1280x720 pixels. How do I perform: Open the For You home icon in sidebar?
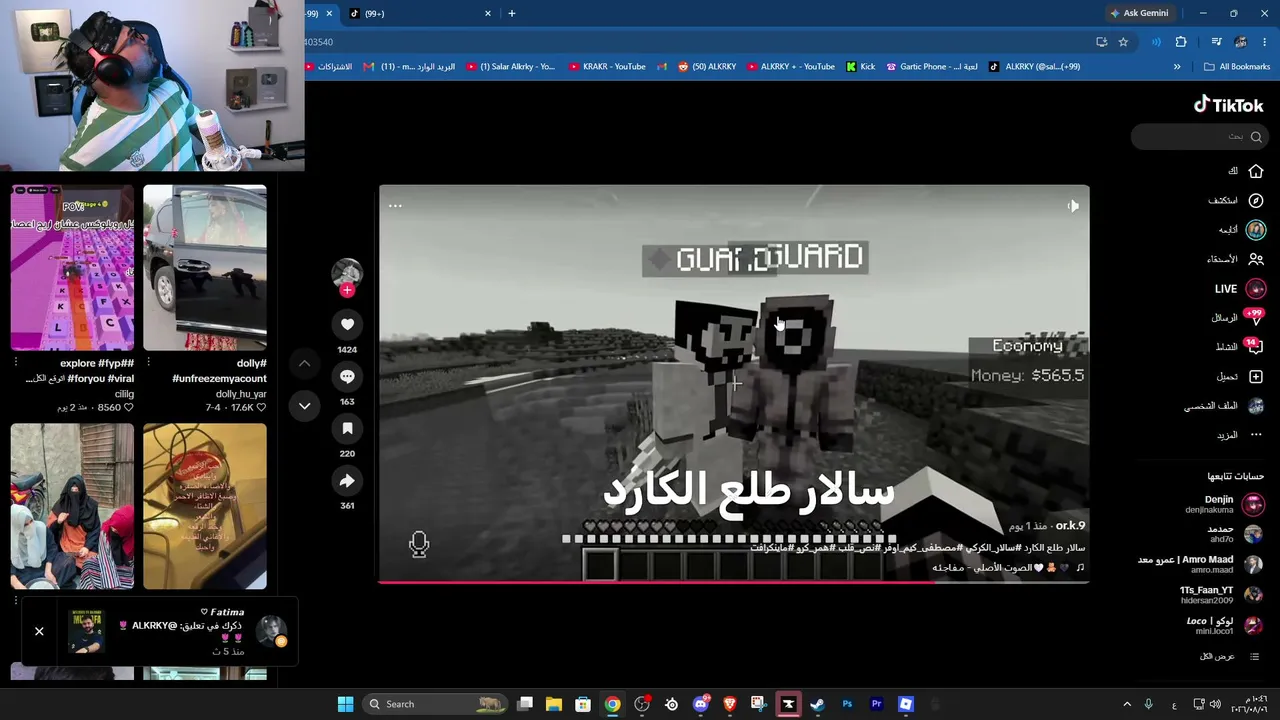tap(1255, 171)
